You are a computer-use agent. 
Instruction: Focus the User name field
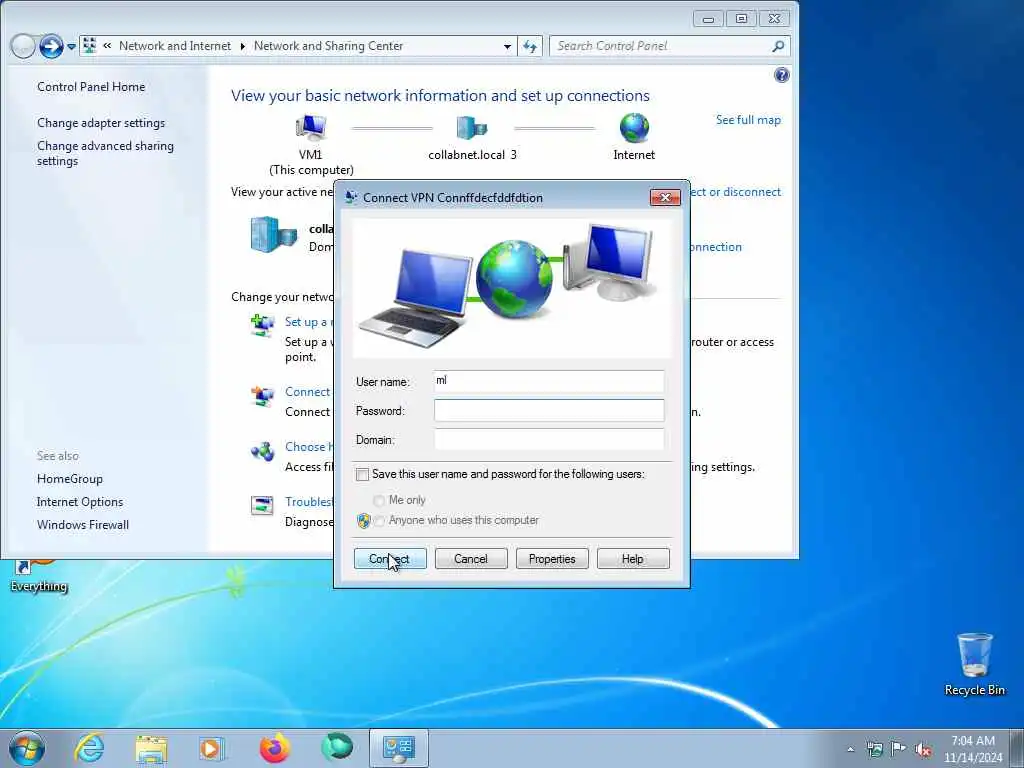click(x=549, y=381)
